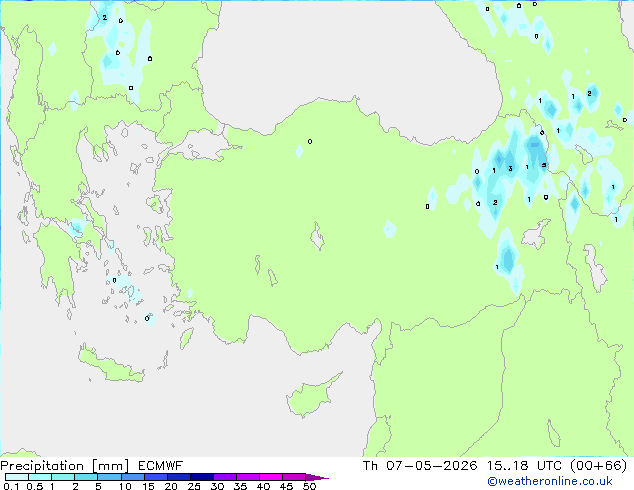Click the legend label '0.5'

click(x=35, y=486)
